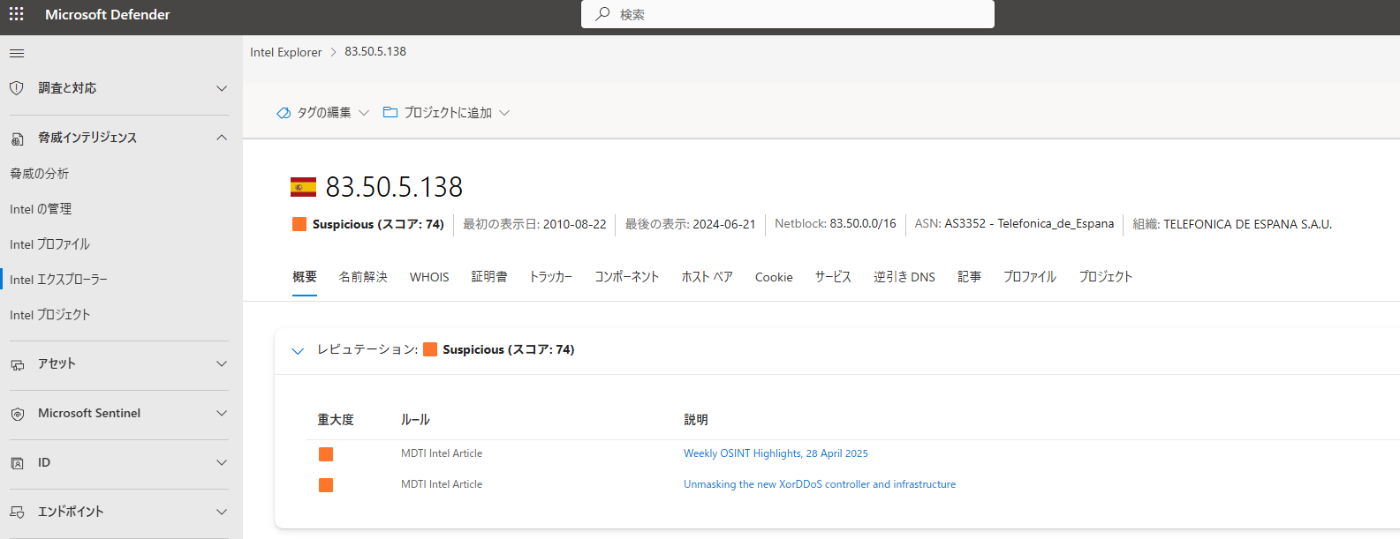1400x539 pixels.
Task: Go to 脅威の分析 in the sidebar
Action: tap(40, 173)
